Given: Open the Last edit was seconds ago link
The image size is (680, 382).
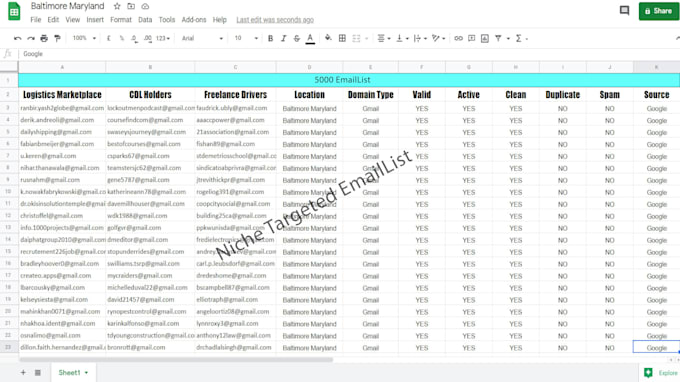Looking at the screenshot, I should pos(275,20).
